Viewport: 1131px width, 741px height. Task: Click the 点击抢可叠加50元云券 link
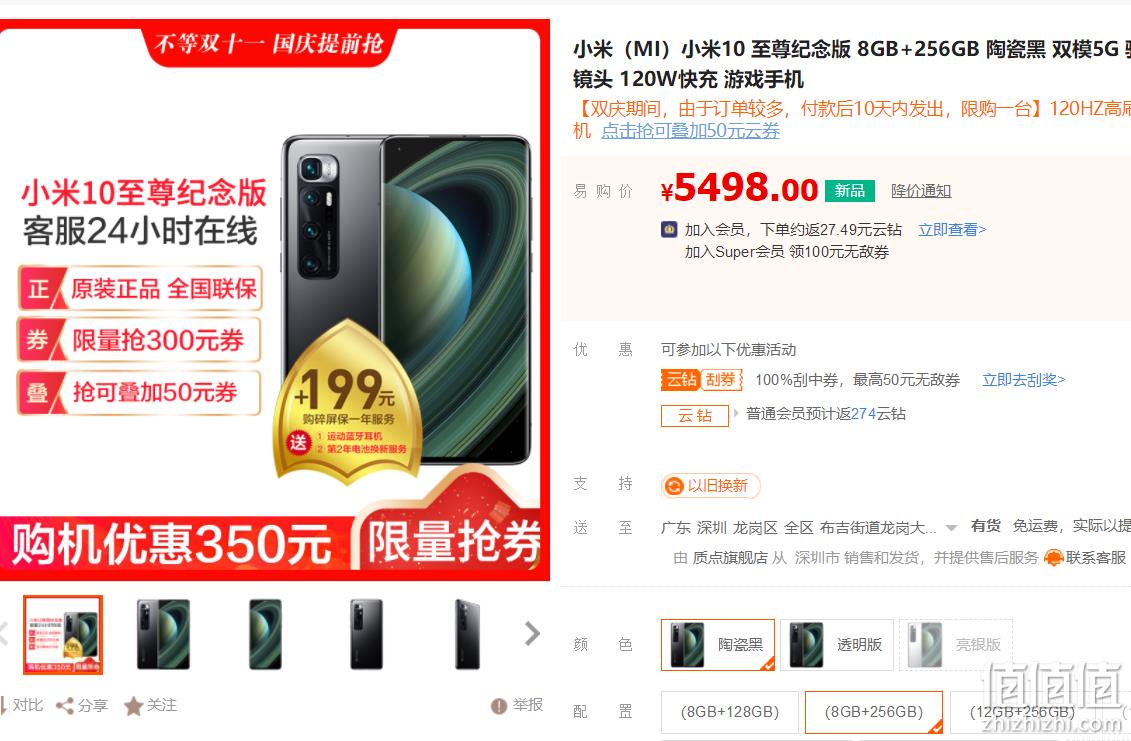coord(690,131)
